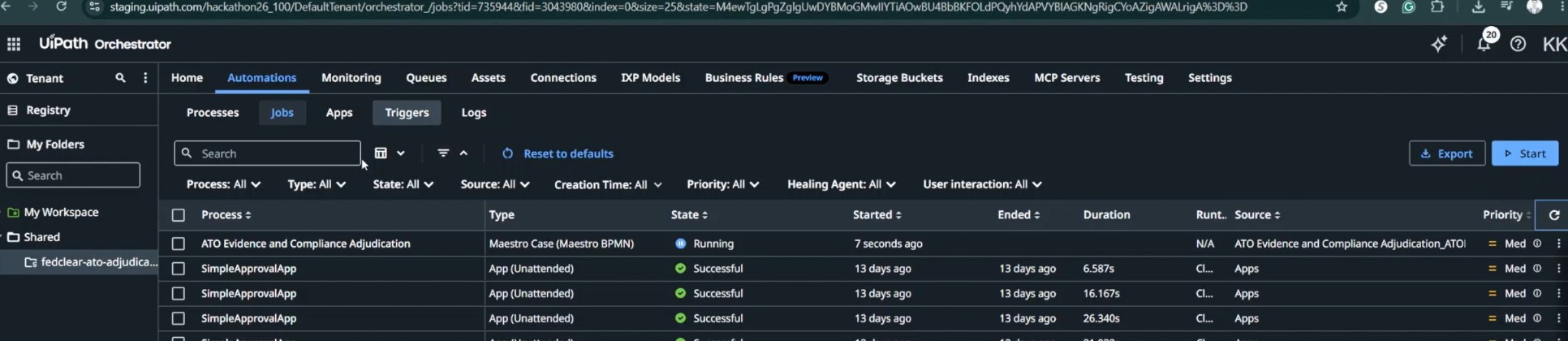Go to the Triggers sub-tab
The height and width of the screenshot is (341, 1568).
(x=407, y=113)
